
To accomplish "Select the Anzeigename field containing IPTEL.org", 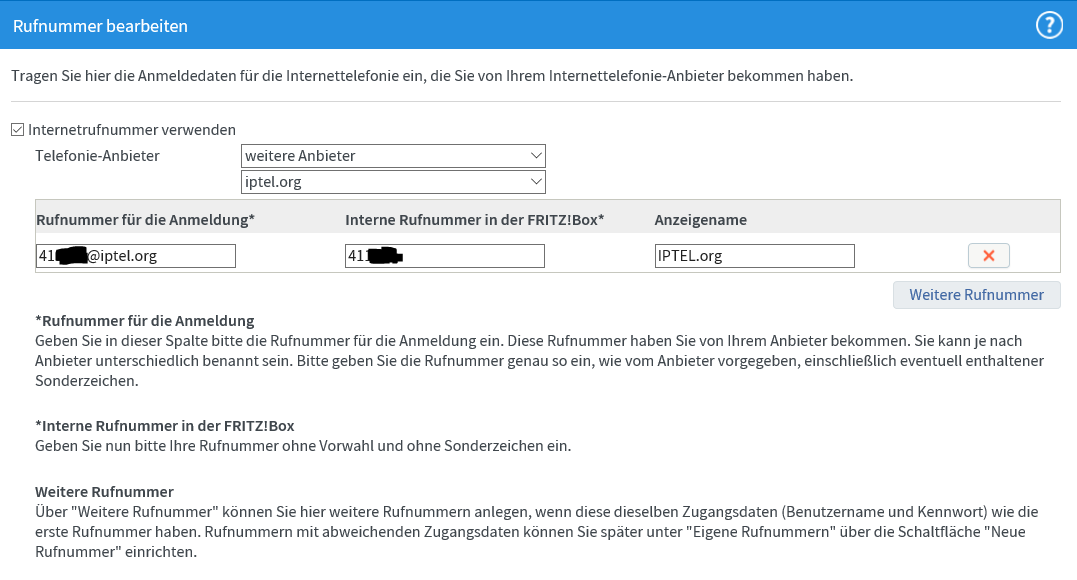I will coord(754,256).
